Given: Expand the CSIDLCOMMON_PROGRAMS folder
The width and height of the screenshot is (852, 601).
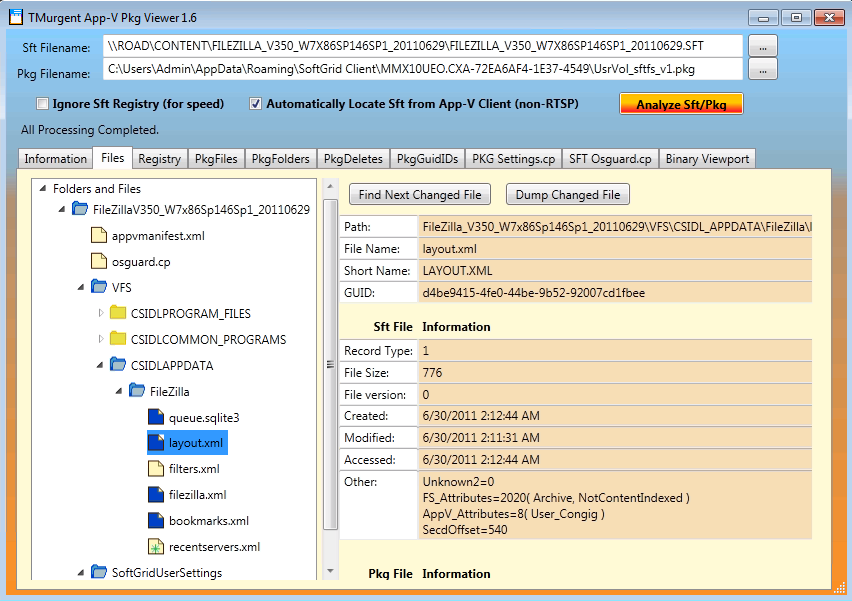Looking at the screenshot, I should 101,339.
